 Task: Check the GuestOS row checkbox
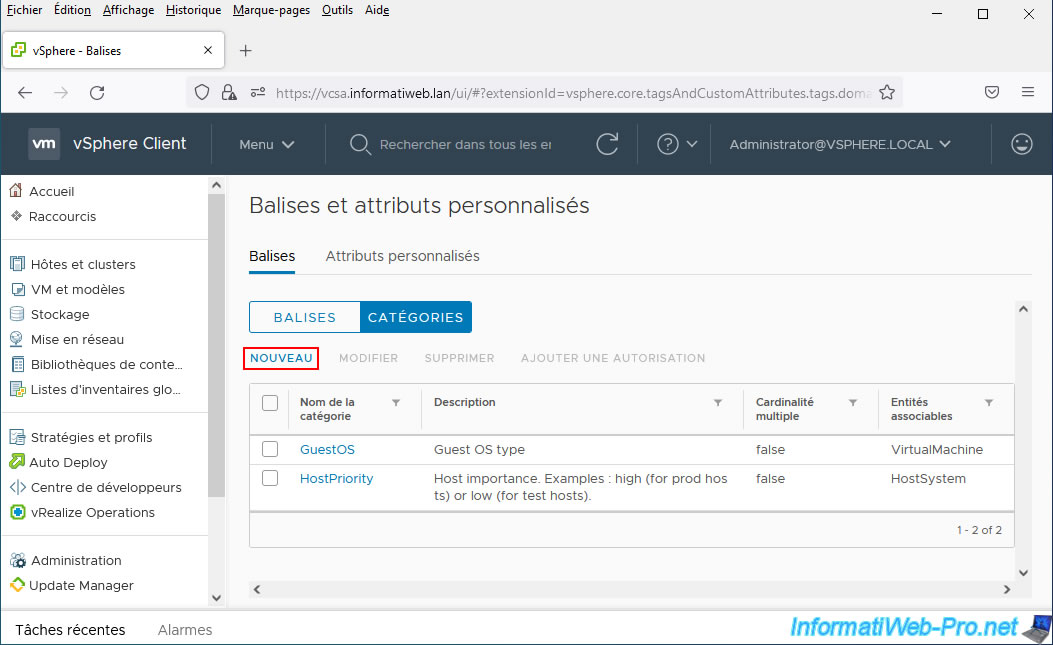point(270,449)
